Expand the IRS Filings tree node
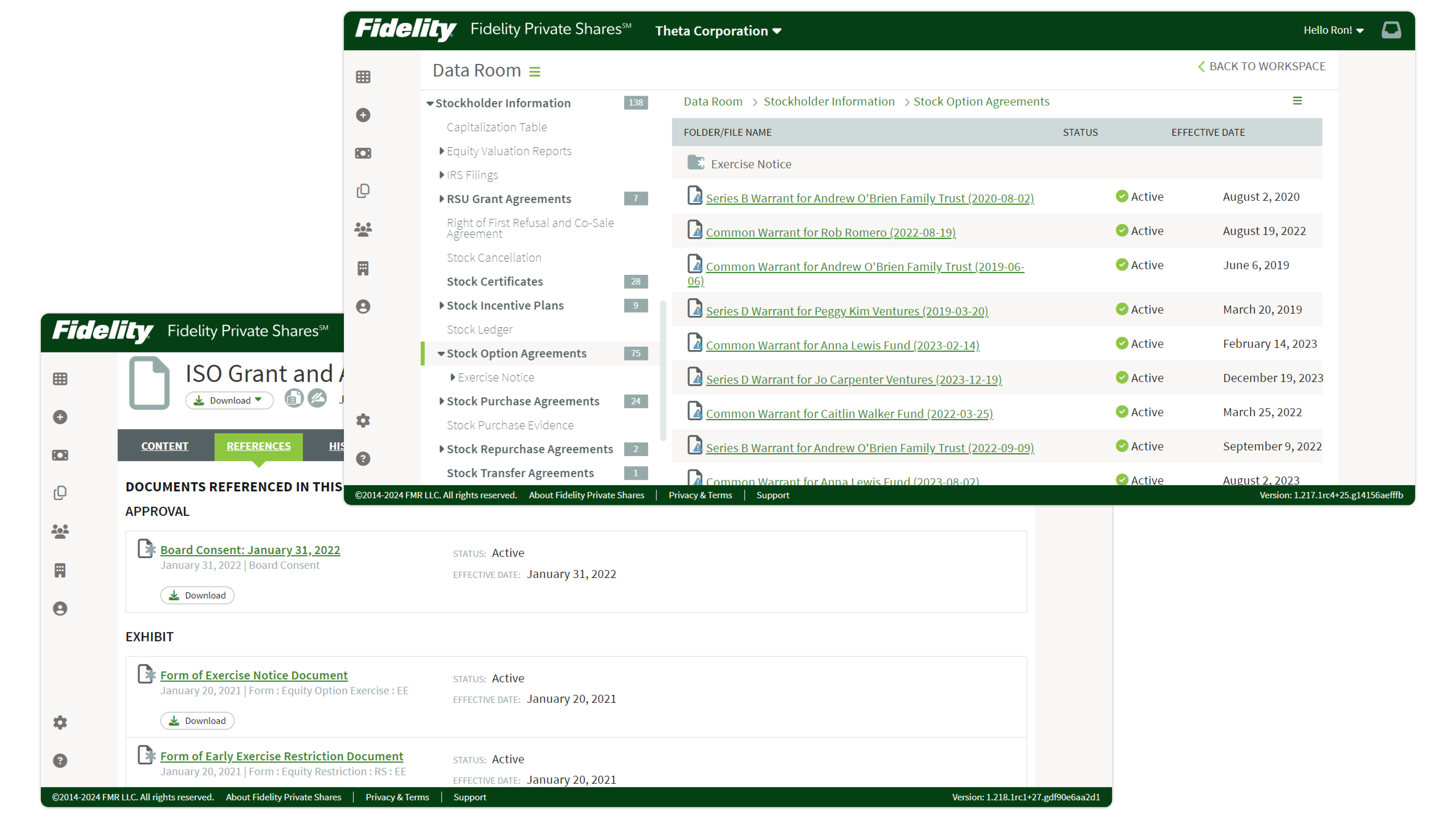The height and width of the screenshot is (819, 1456). point(442,175)
